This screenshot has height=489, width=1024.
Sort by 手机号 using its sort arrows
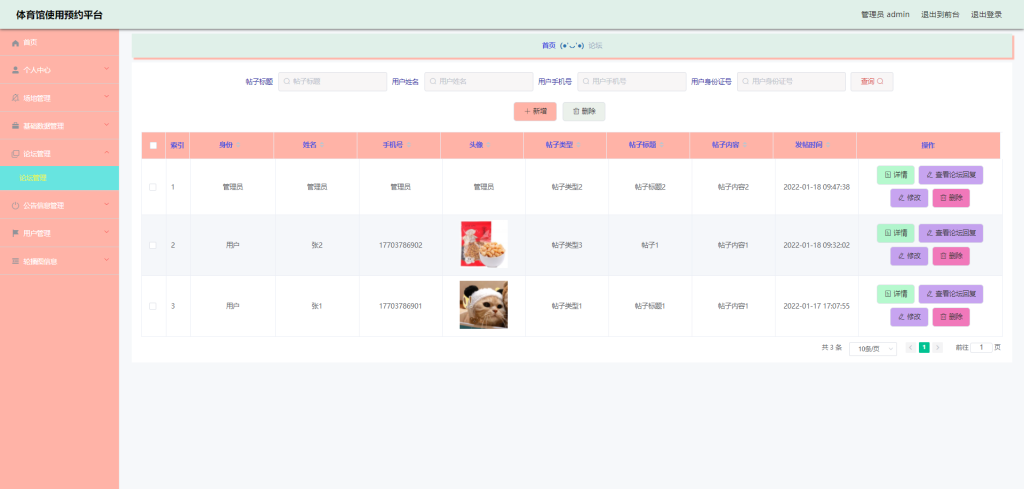tap(409, 145)
